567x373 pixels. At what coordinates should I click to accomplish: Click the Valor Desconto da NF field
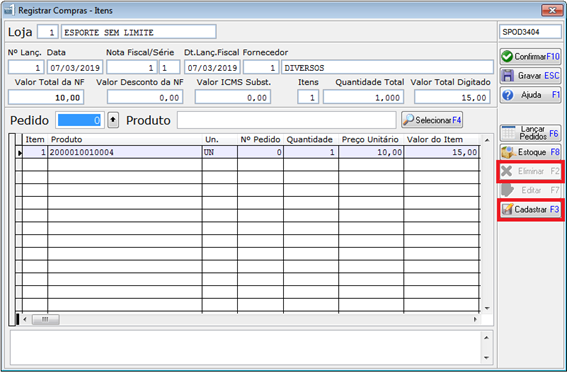[x=145, y=97]
